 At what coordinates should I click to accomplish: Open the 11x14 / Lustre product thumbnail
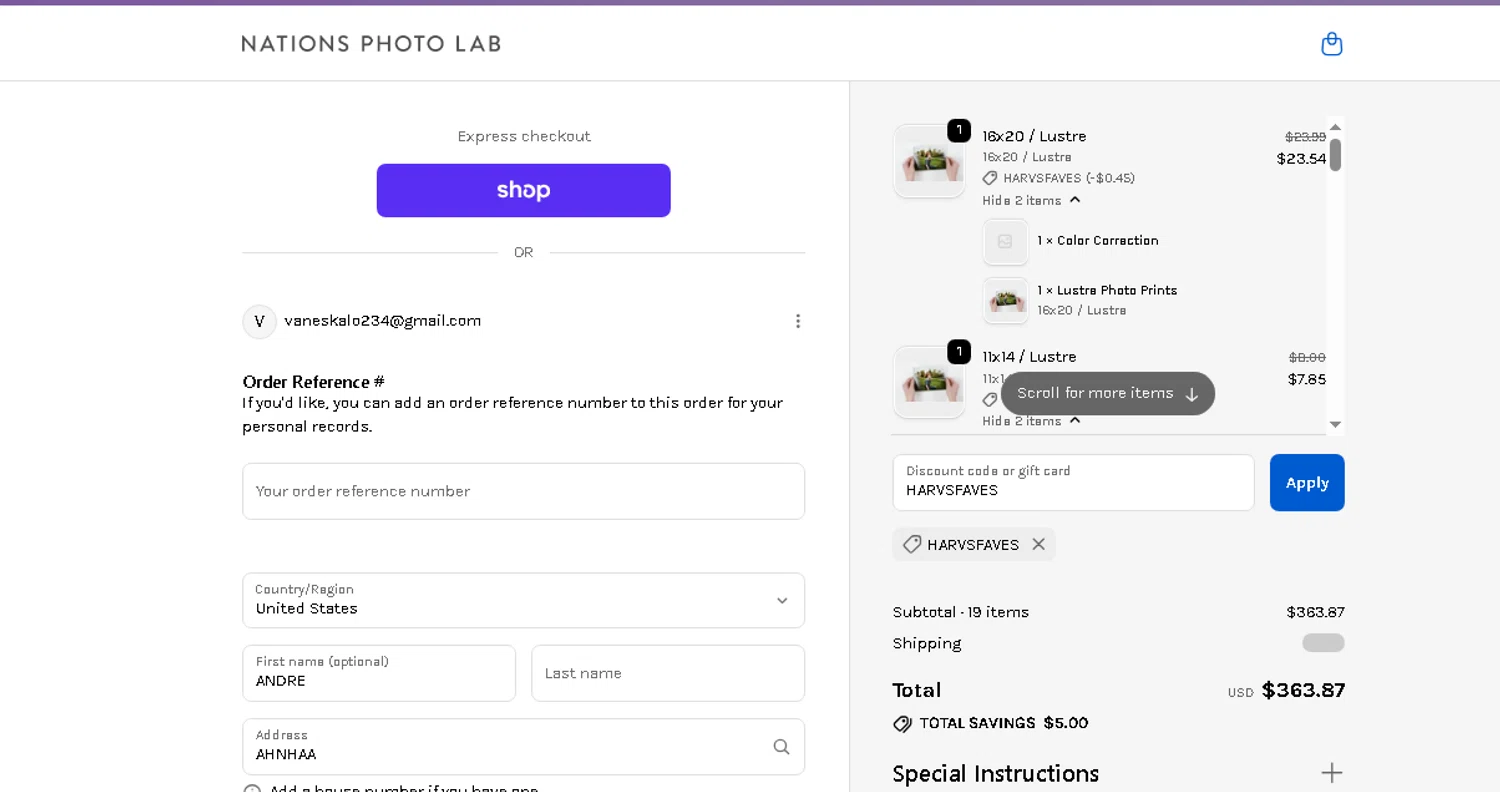point(929,382)
